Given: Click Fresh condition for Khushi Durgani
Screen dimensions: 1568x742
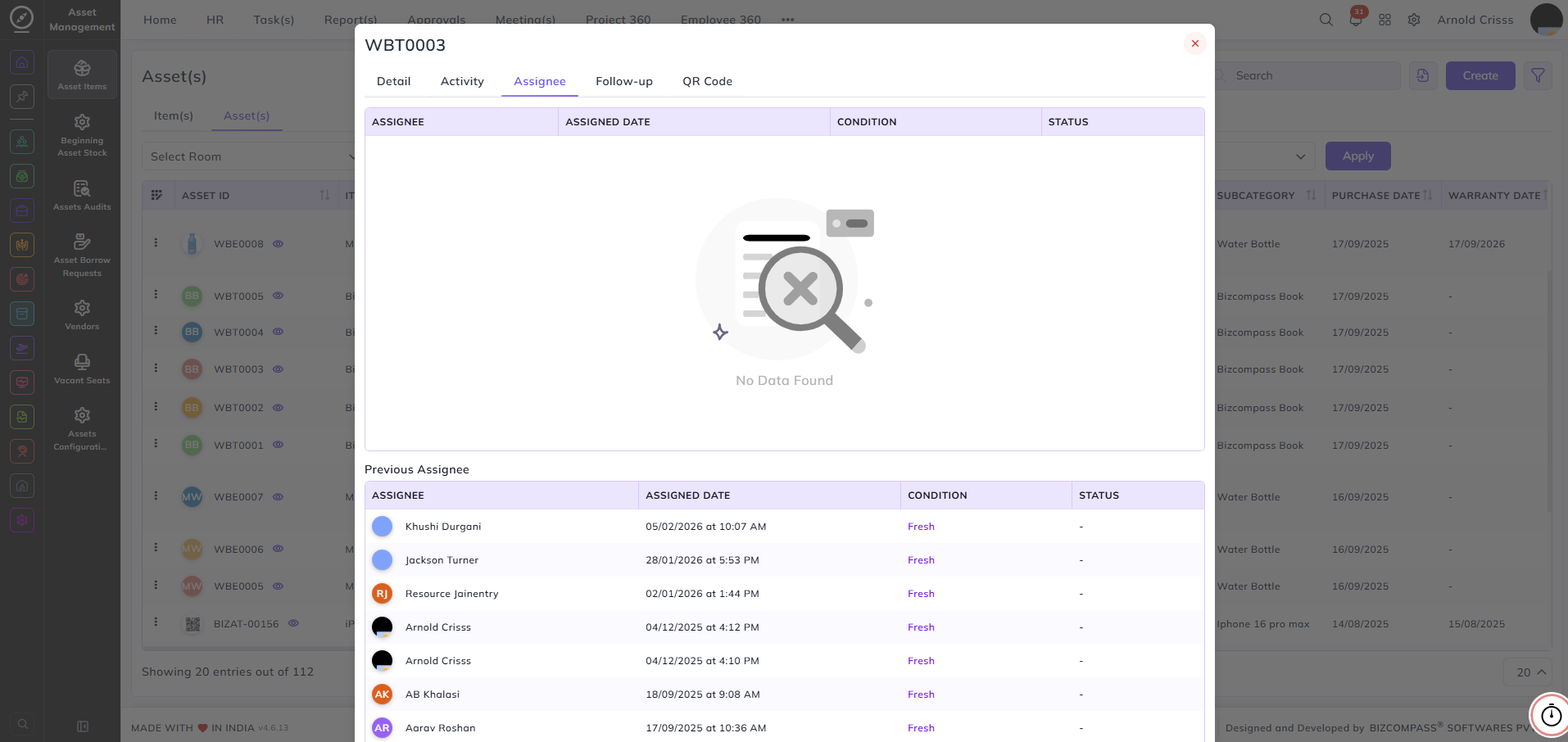Looking at the screenshot, I should click(x=921, y=527).
